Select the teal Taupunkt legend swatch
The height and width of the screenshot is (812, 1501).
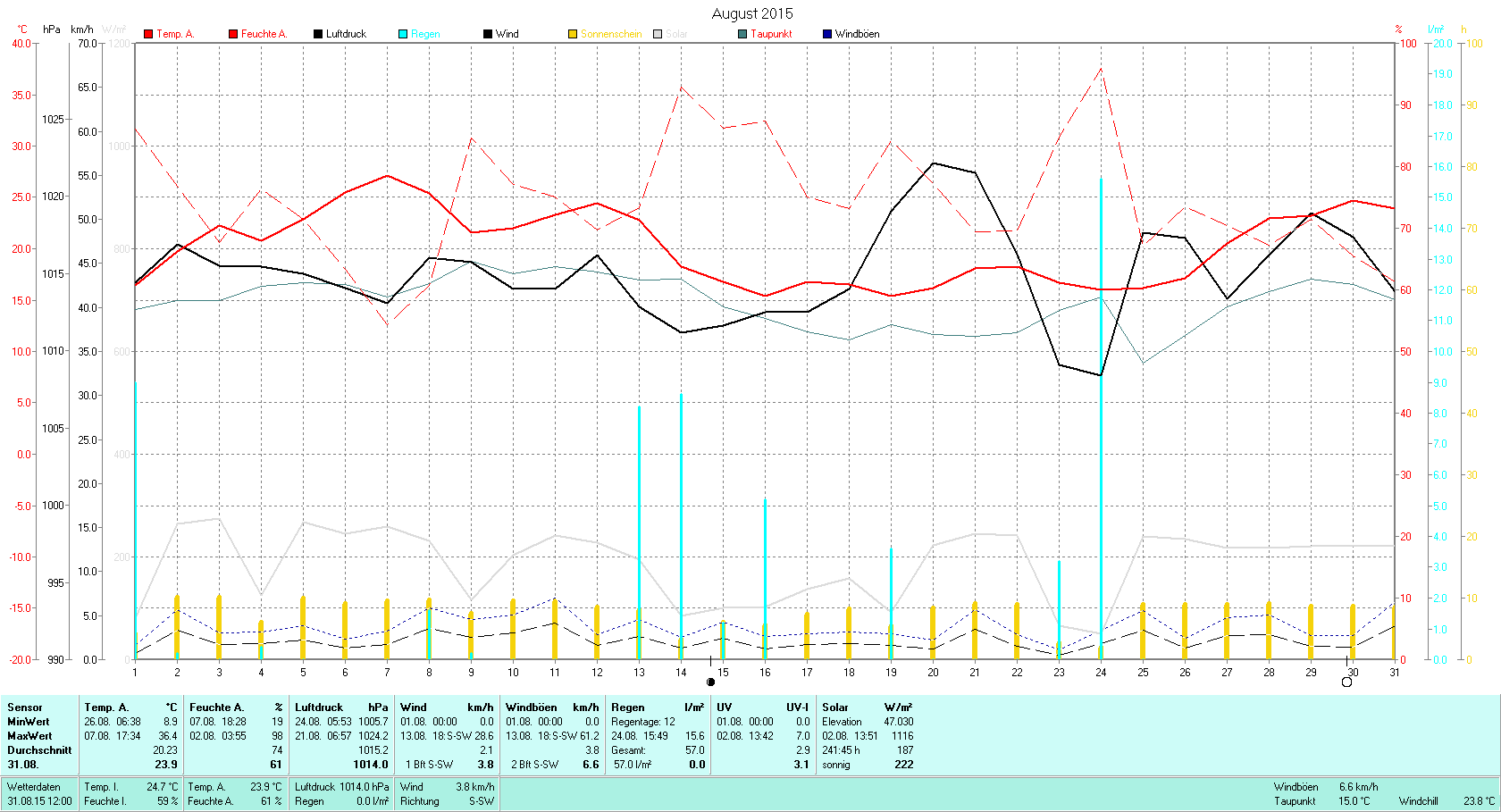742,34
